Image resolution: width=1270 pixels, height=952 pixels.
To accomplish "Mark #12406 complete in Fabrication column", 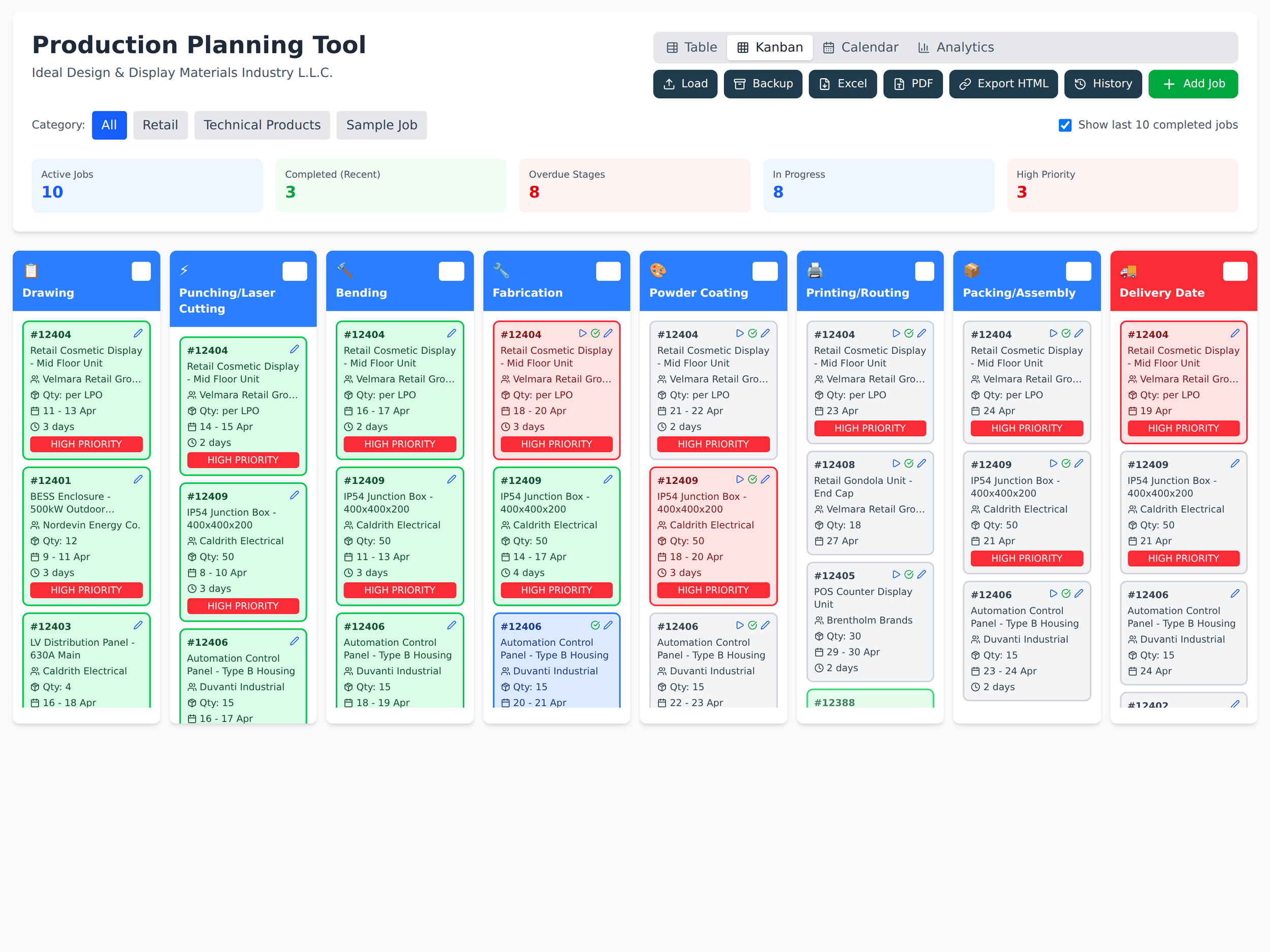I will (595, 625).
